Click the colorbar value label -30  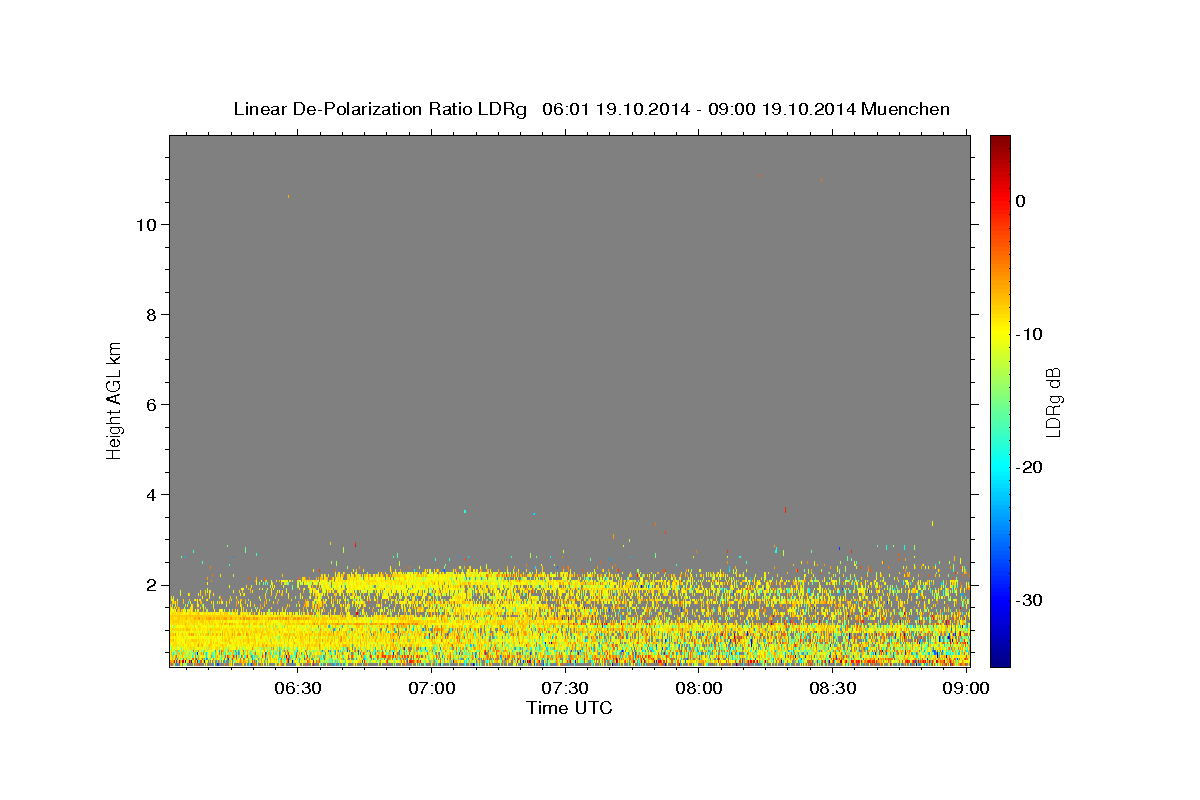[1030, 600]
